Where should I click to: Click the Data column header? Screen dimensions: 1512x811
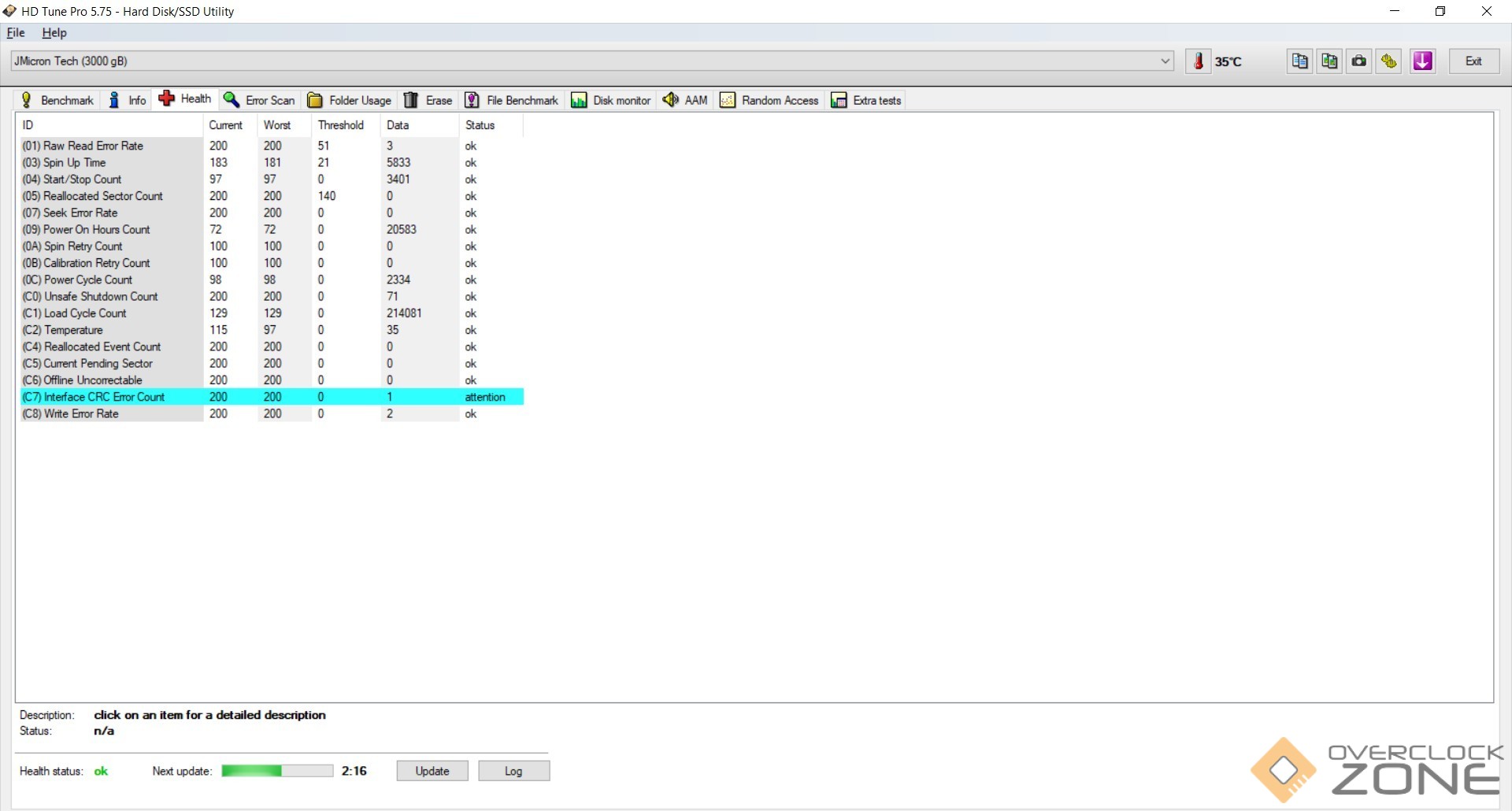click(x=420, y=125)
